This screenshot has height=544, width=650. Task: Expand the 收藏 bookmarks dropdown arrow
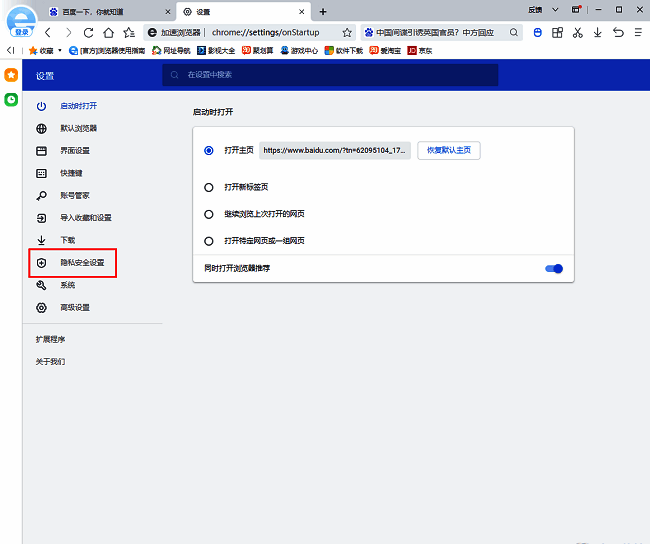click(x=60, y=50)
